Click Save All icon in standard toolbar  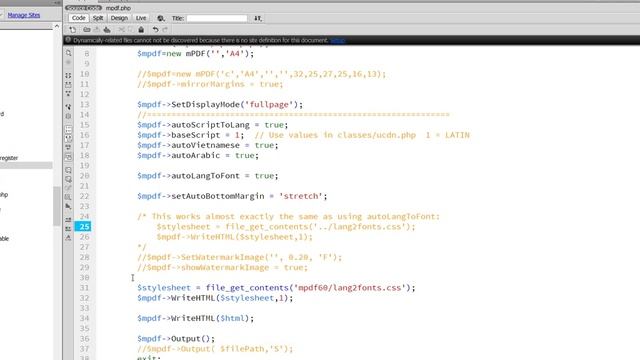107,29
